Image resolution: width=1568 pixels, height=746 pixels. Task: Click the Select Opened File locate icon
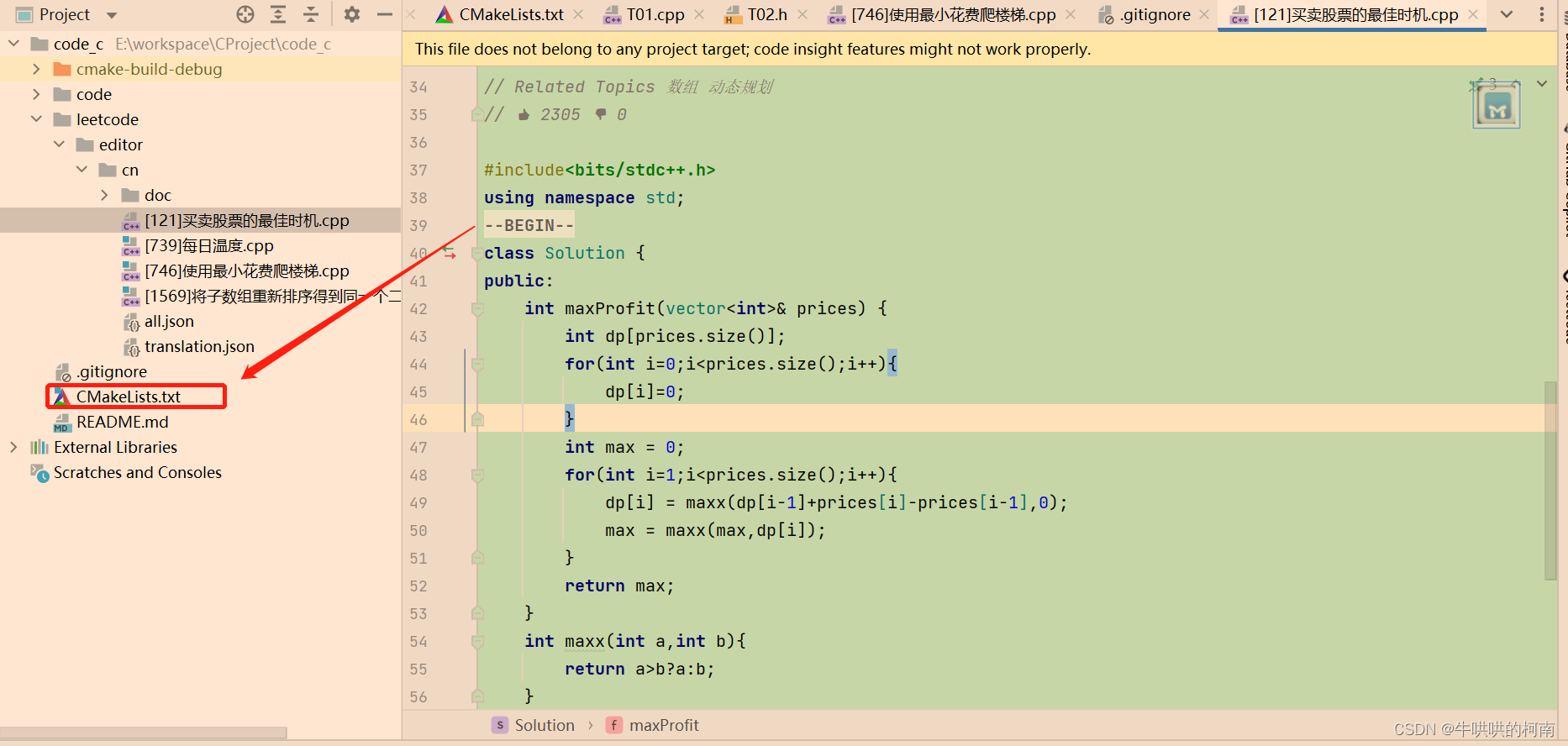click(x=245, y=14)
